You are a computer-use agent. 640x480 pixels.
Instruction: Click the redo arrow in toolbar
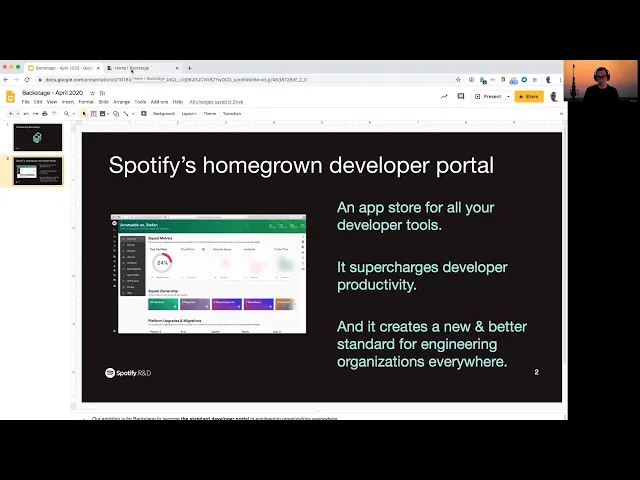tap(36, 113)
